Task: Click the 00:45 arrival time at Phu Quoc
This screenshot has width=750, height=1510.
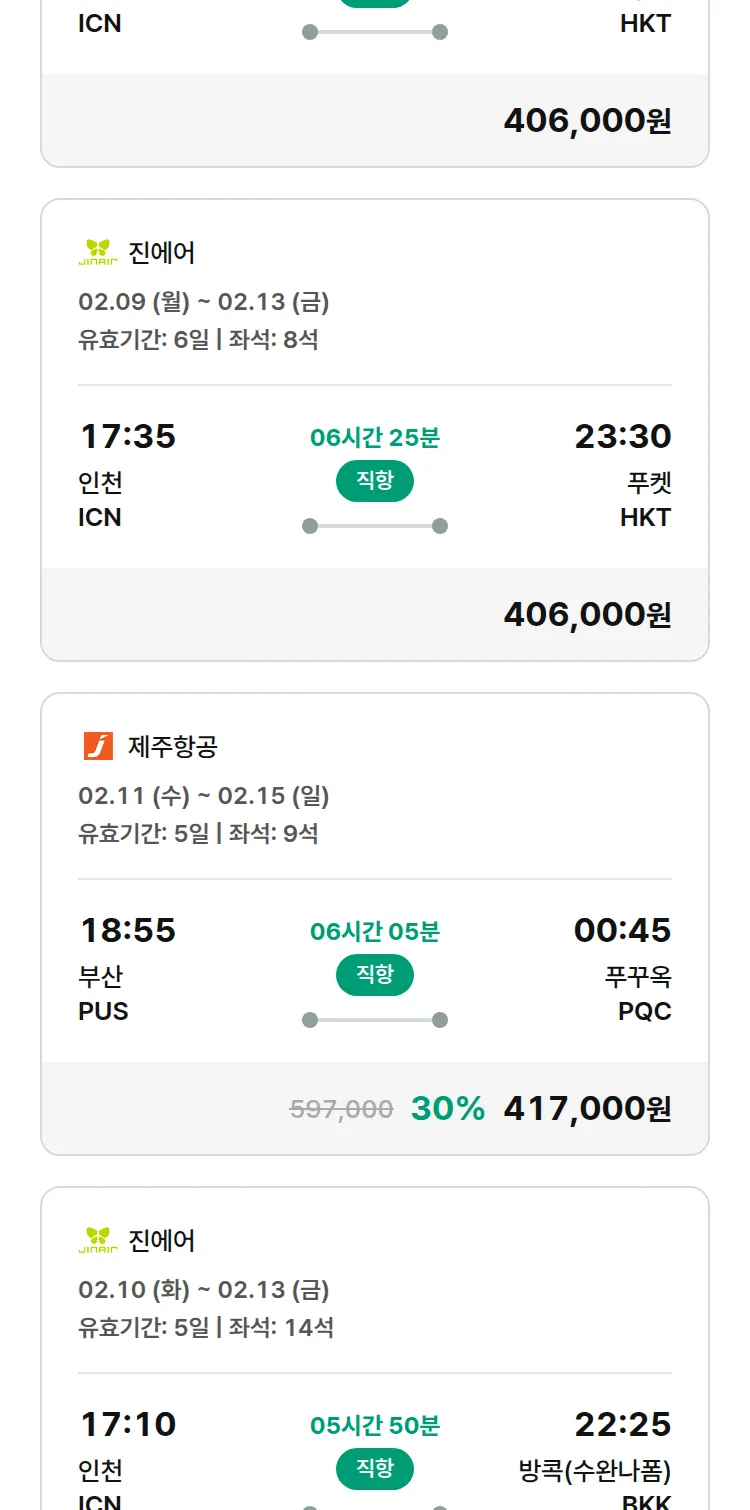Action: click(622, 930)
